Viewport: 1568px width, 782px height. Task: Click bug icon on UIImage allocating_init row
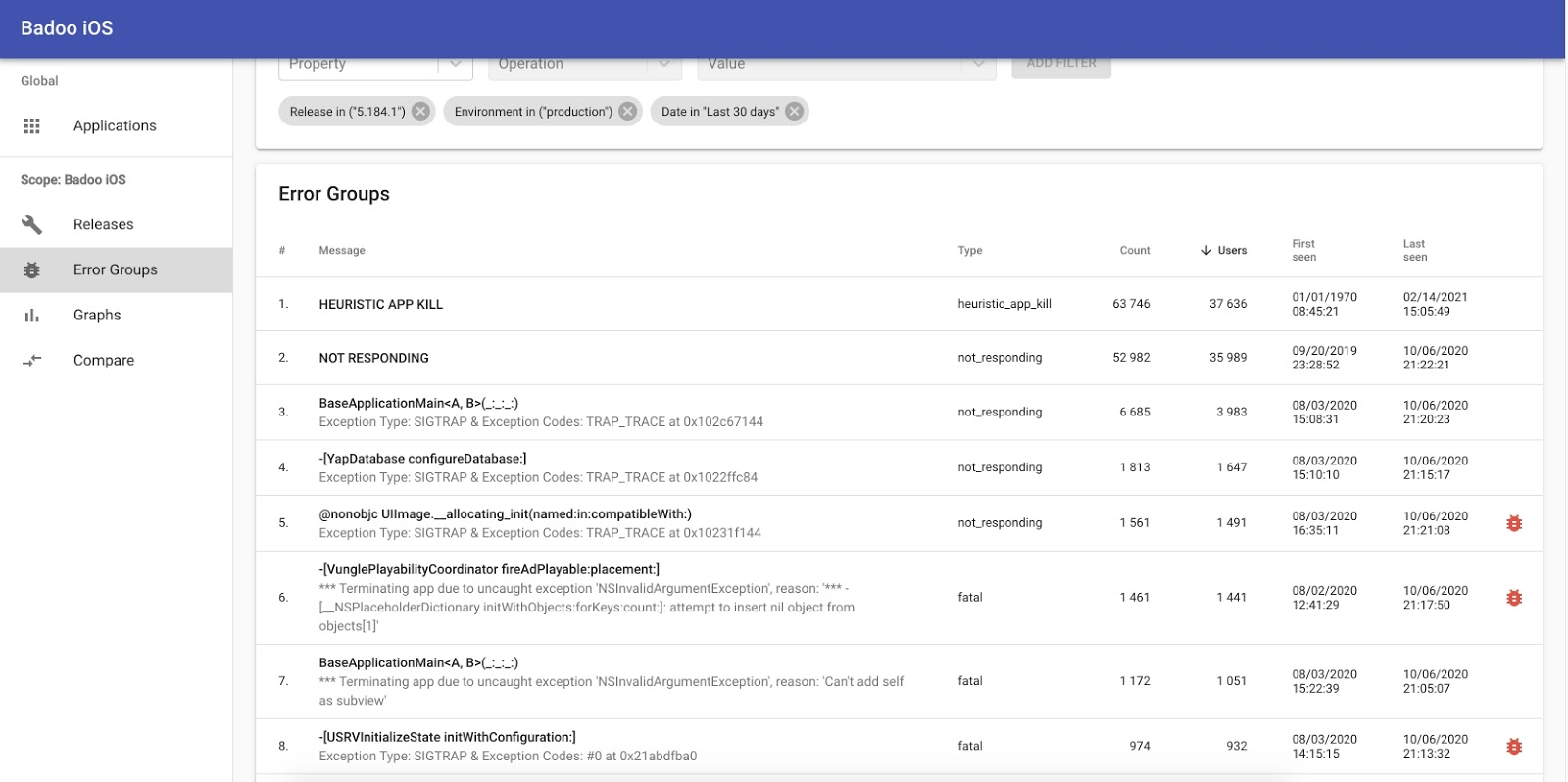click(1514, 523)
